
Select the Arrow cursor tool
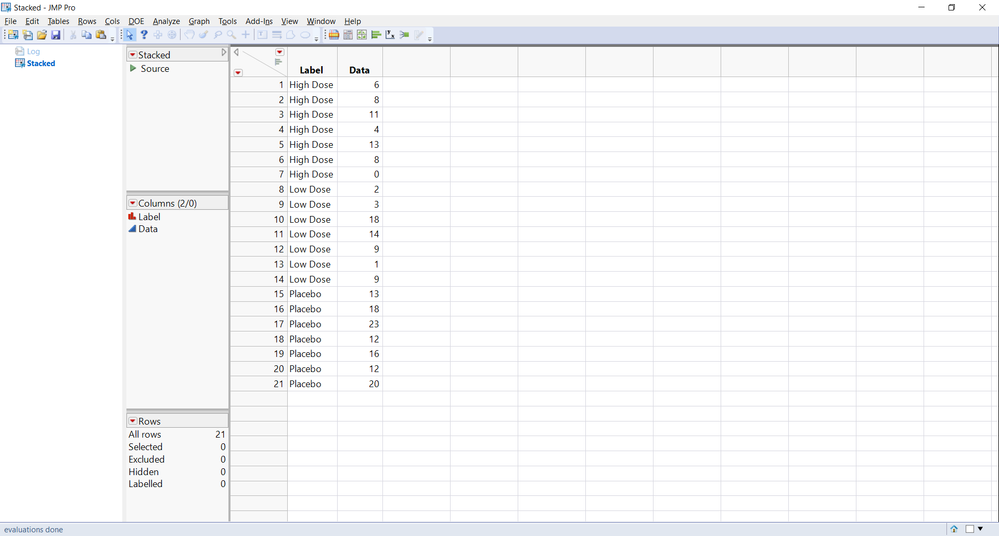tap(129, 35)
